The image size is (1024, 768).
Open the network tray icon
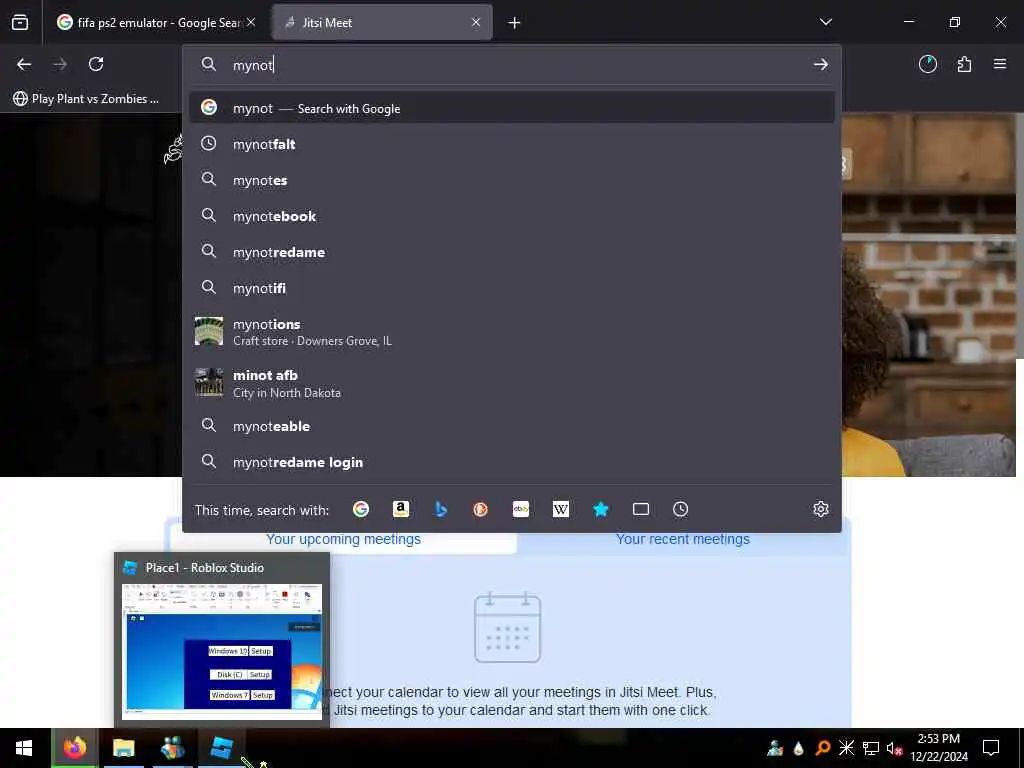tap(871, 748)
